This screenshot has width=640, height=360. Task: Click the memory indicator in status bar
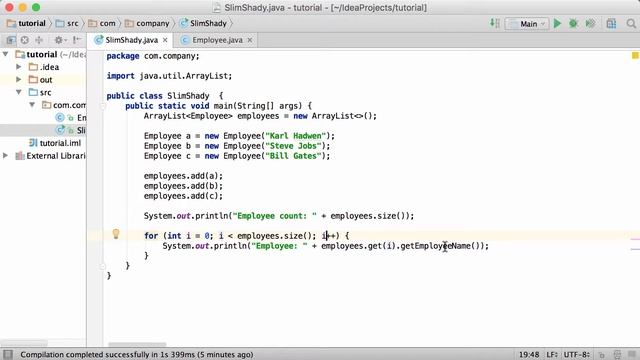(632, 354)
